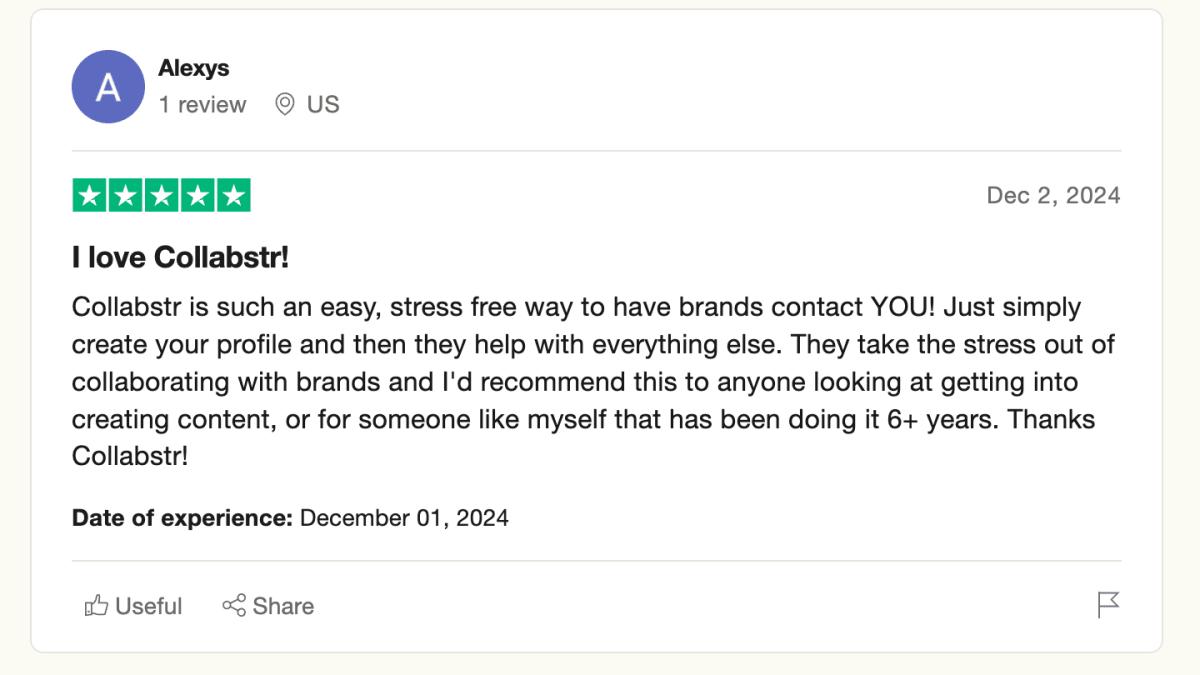Image resolution: width=1200 pixels, height=675 pixels.
Task: Click the thumbs-up icon
Action: click(x=97, y=606)
